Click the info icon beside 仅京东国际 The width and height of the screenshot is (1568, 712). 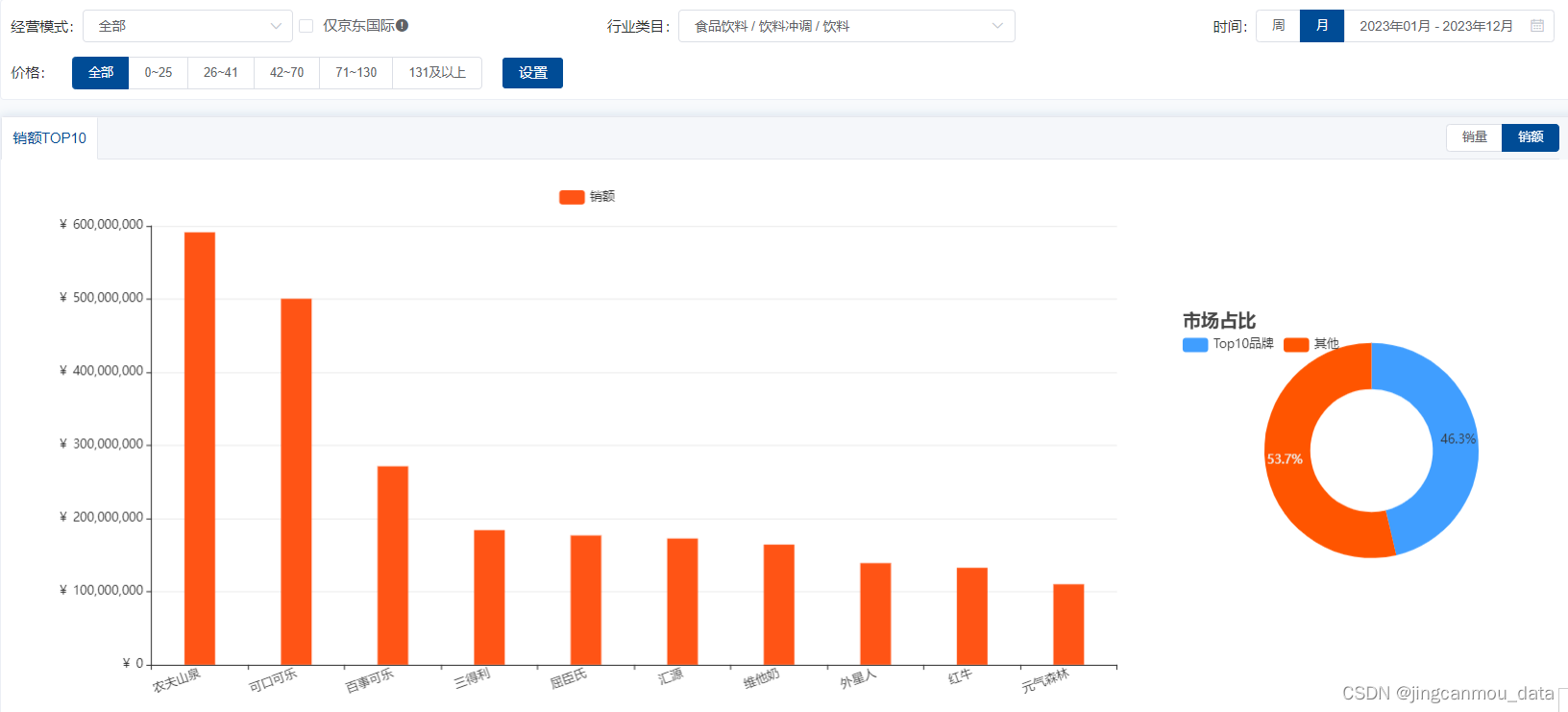[403, 26]
